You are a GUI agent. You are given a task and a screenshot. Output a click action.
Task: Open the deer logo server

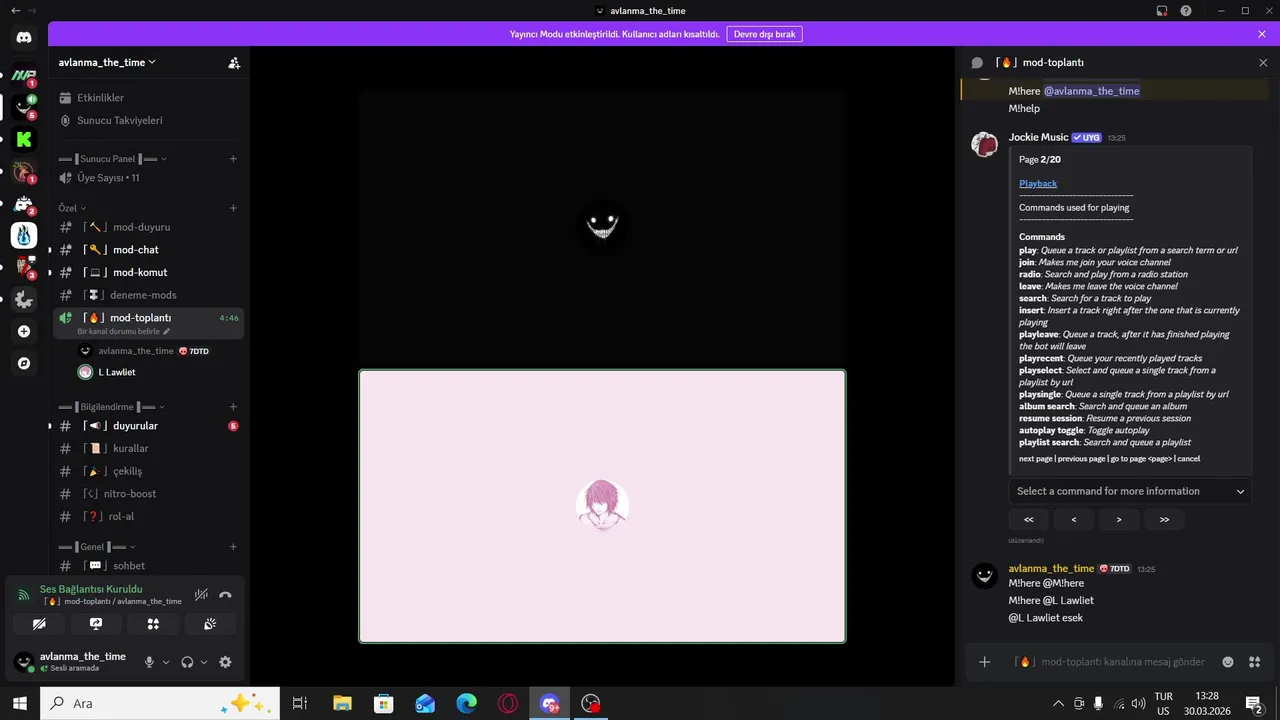(x=24, y=171)
